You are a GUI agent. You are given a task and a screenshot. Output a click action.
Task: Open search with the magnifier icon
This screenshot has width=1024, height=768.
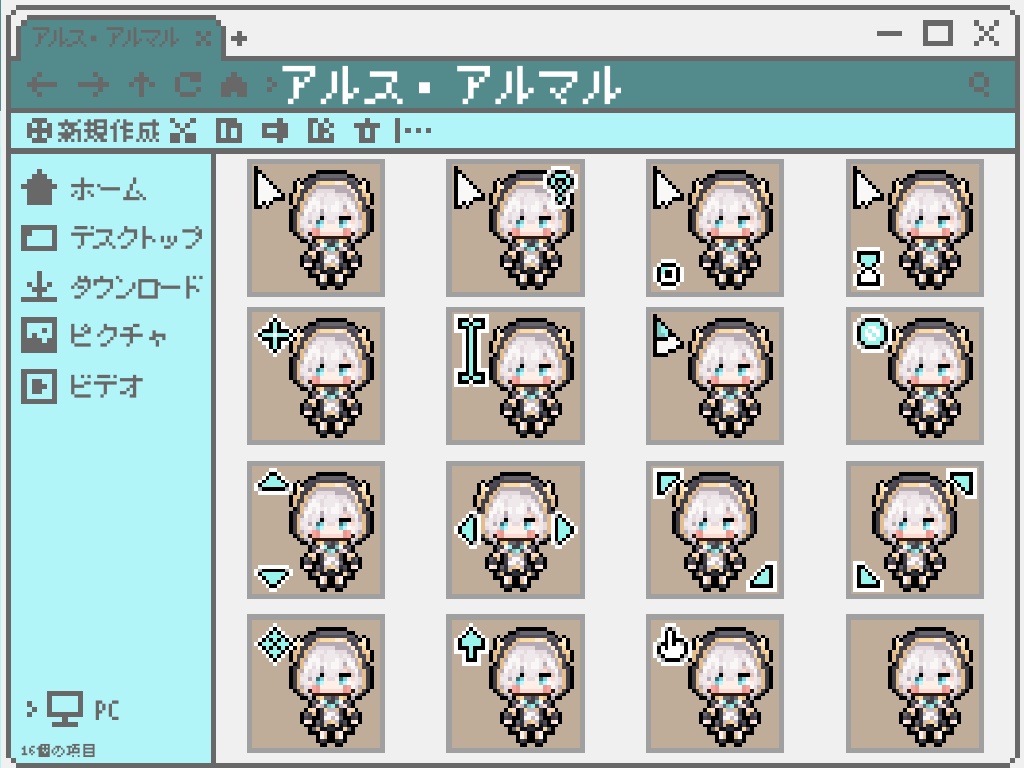pyautogui.click(x=979, y=84)
